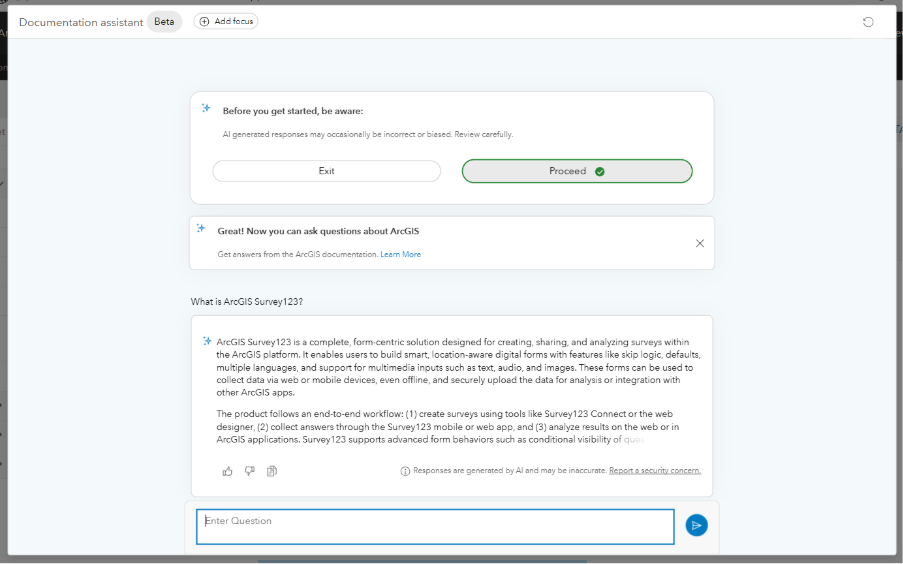Click the thumbs up feedback icon
Screen dimensions: 903x564
(x=227, y=471)
